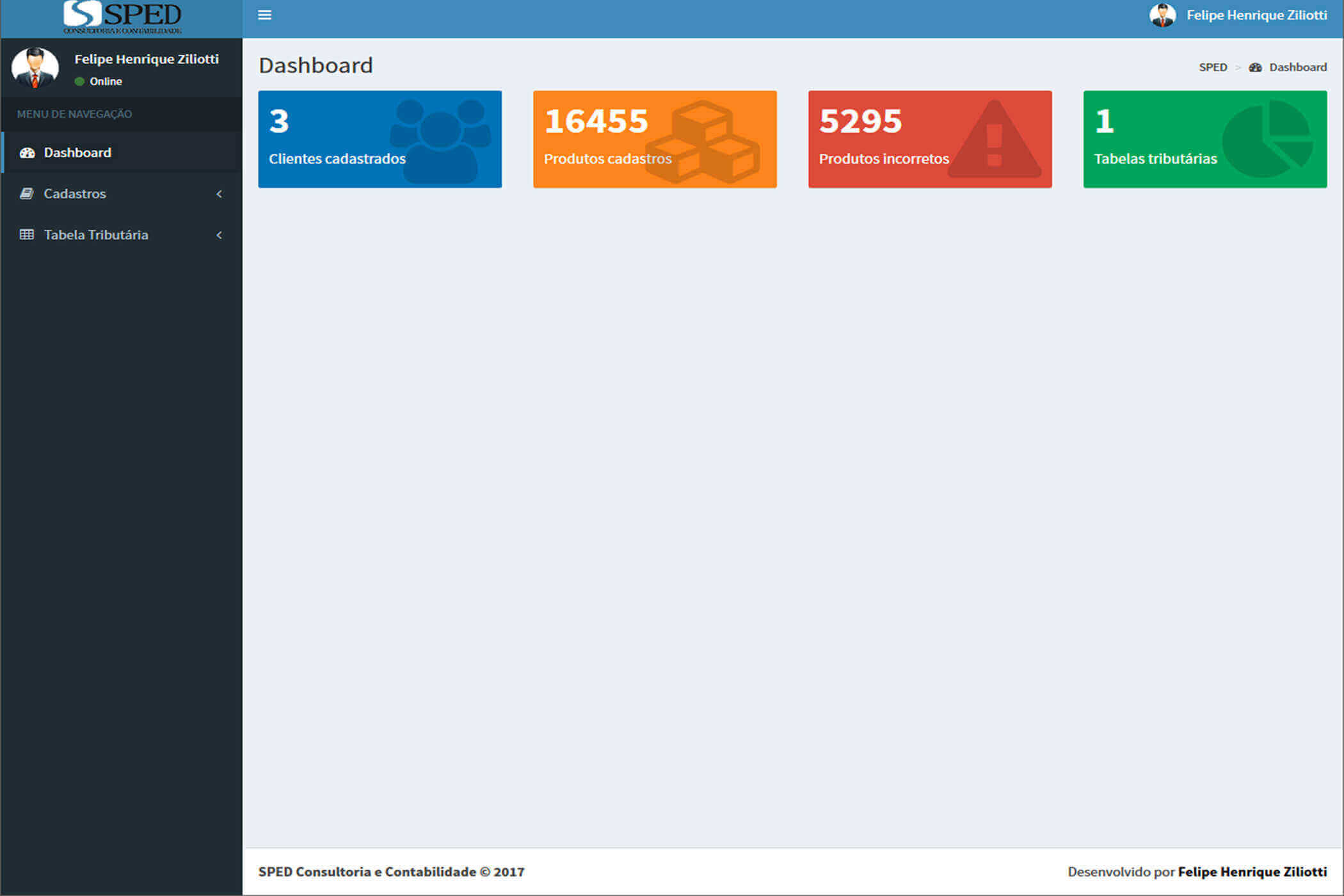Click the Dashboard gauge icon in sidebar
Viewport: 1344px width, 896px height.
click(x=27, y=153)
